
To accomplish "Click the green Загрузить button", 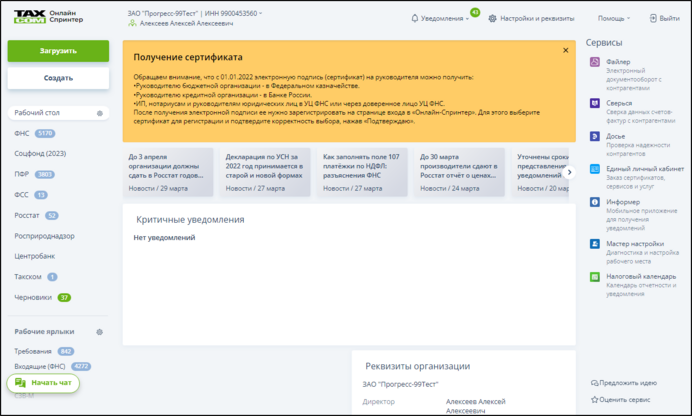I will 58,50.
